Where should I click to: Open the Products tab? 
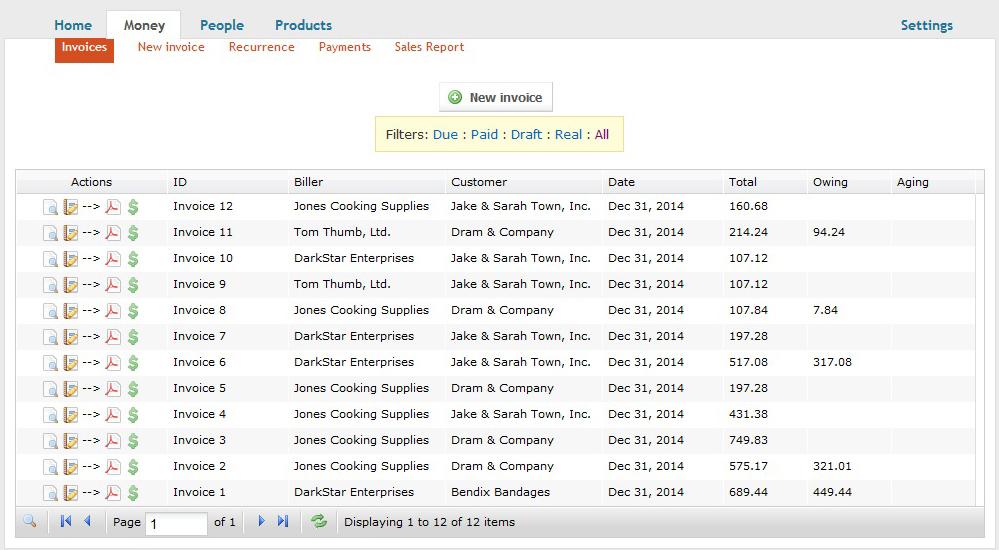point(303,25)
